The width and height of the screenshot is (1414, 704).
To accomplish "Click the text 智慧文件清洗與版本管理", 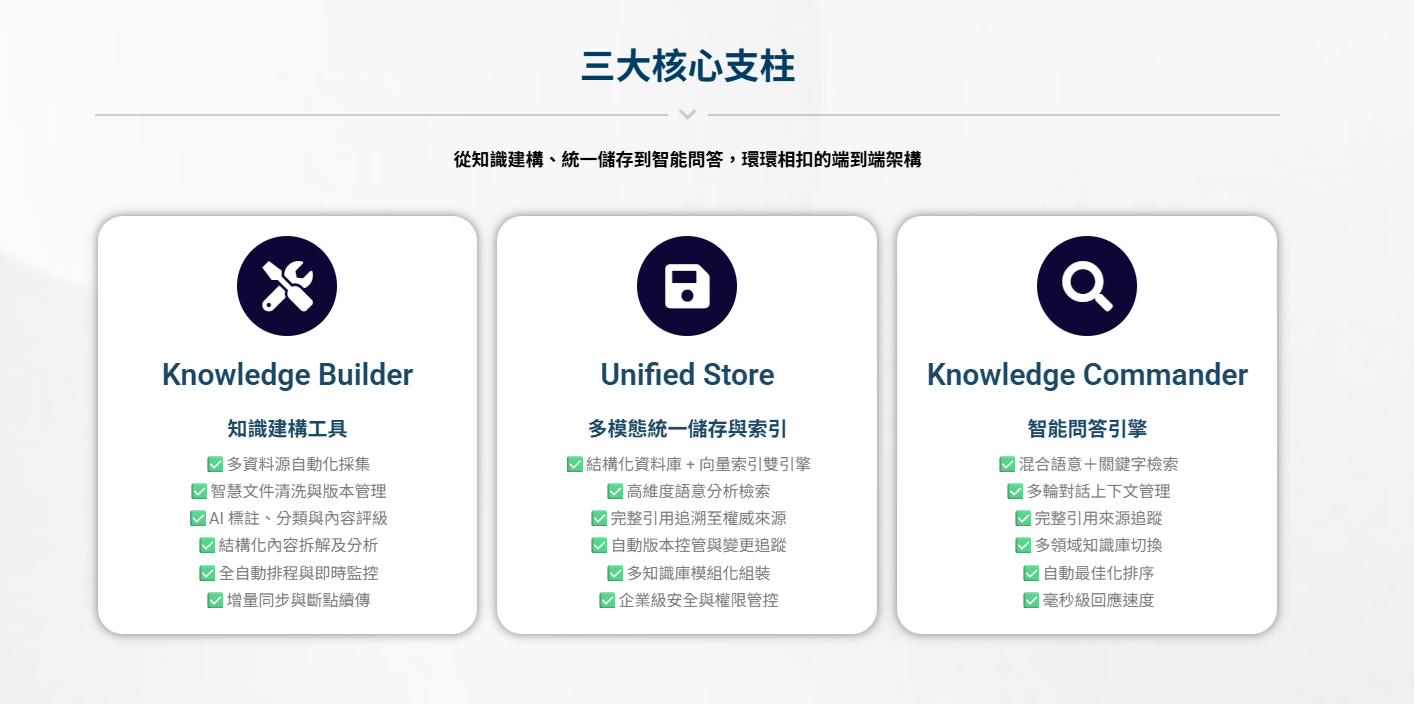I will point(299,491).
